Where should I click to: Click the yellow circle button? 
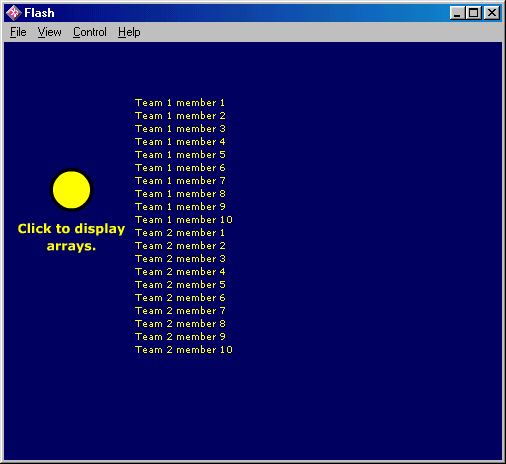[71, 190]
